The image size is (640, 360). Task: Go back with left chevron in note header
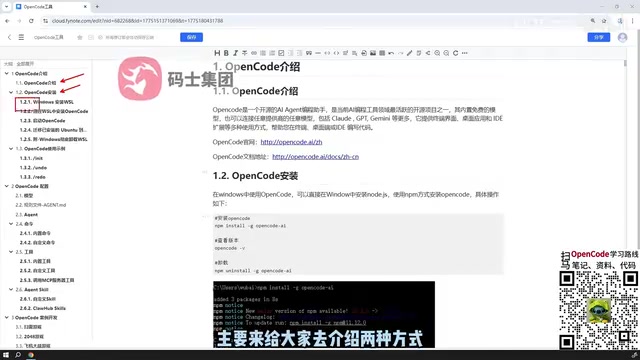(9, 37)
